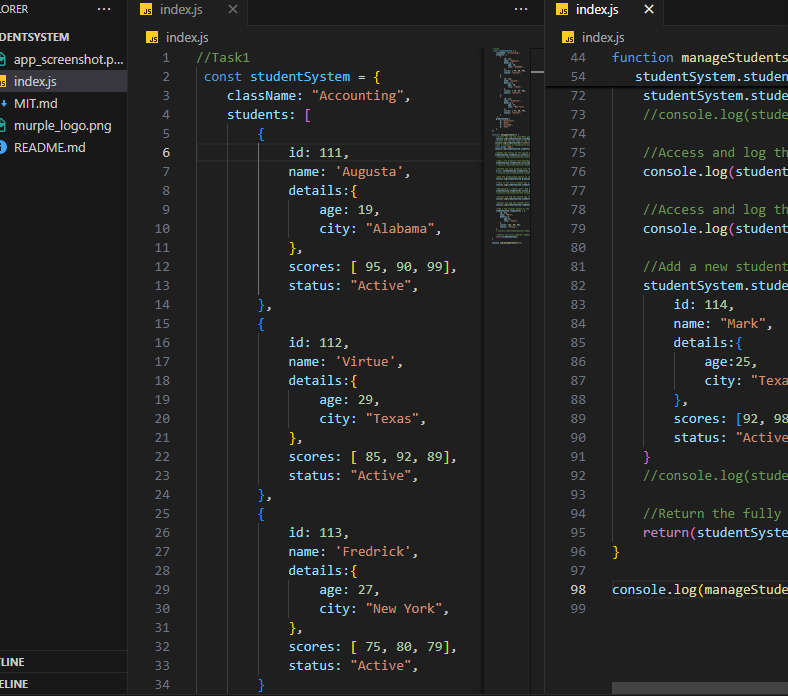Screen dimensions: 788x696
Task: Expand the TIMELINE section
Action: click(63, 684)
